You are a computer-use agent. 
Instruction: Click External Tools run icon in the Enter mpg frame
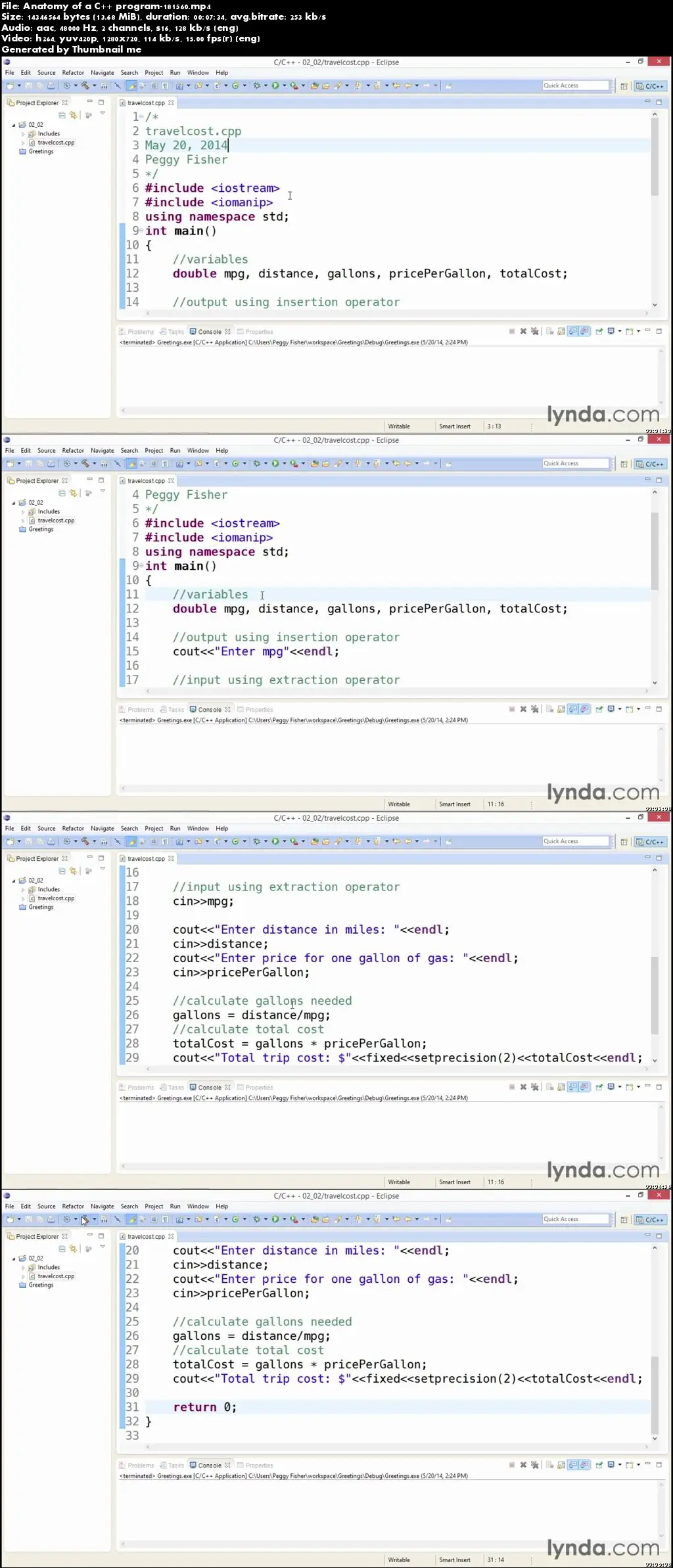click(x=294, y=463)
